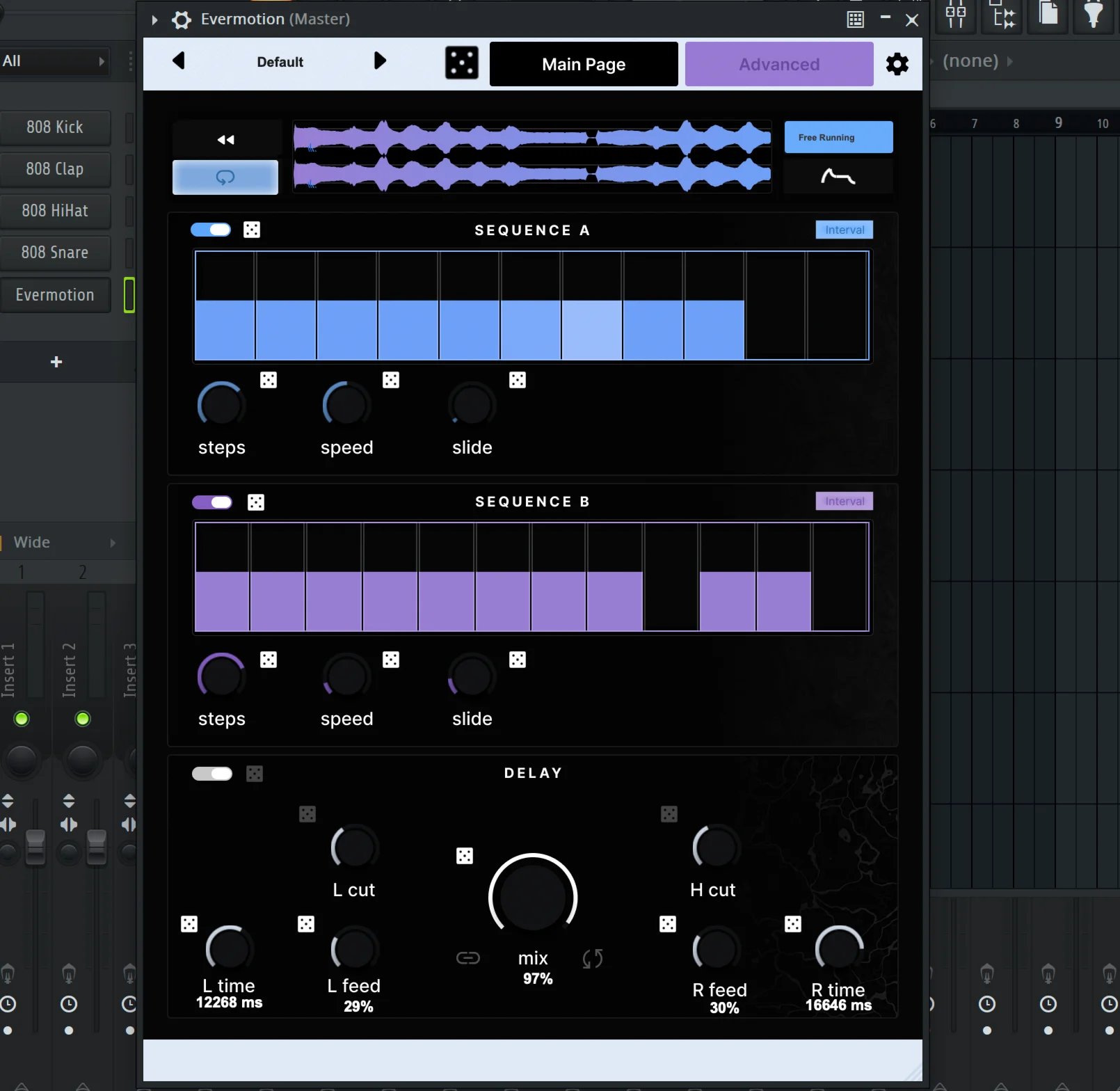Click the audio waveform display
Screen dimensions: 1120x1091
[x=532, y=157]
